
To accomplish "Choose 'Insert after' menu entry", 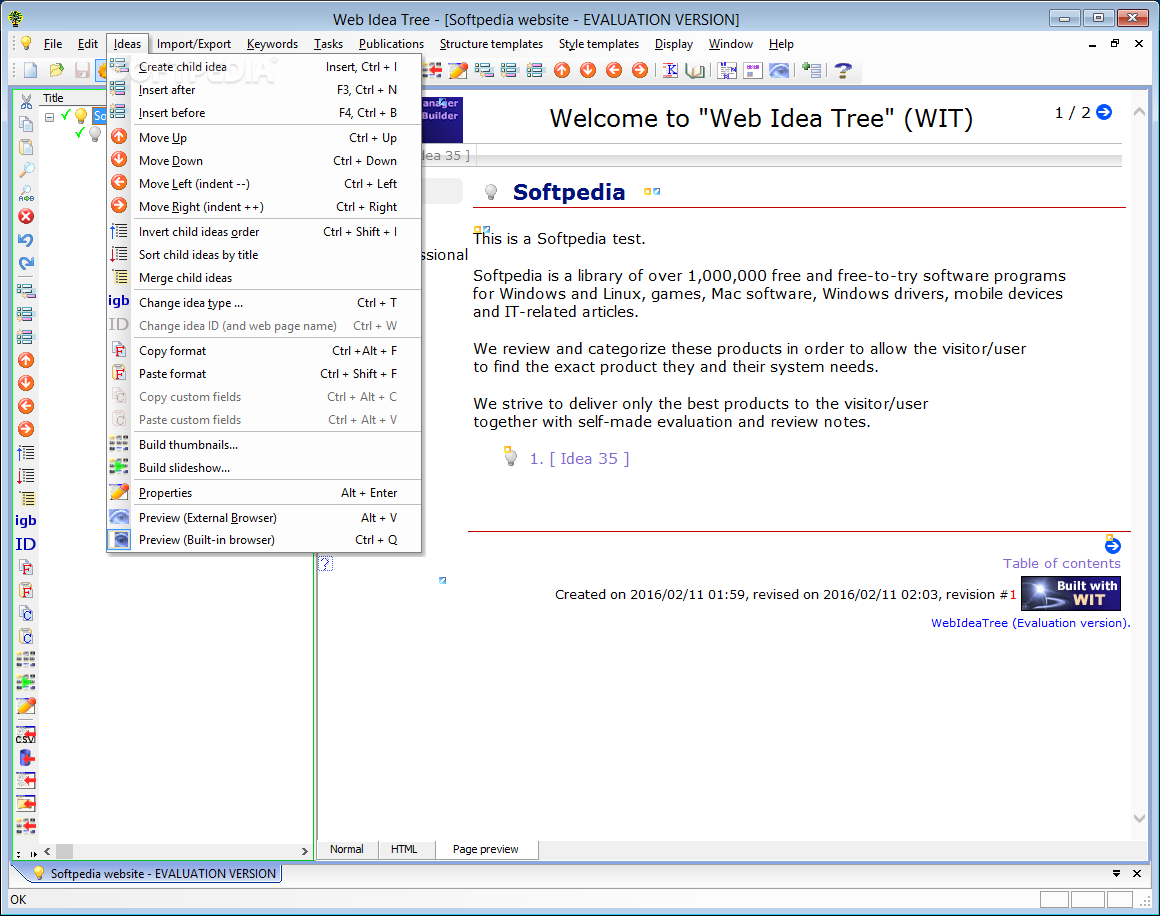I will (264, 90).
